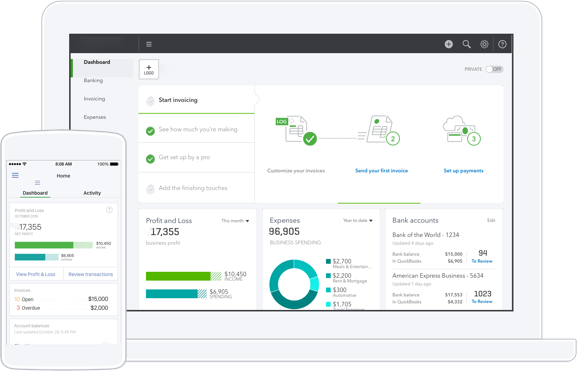Open the mobile app hamburger menu

click(15, 175)
